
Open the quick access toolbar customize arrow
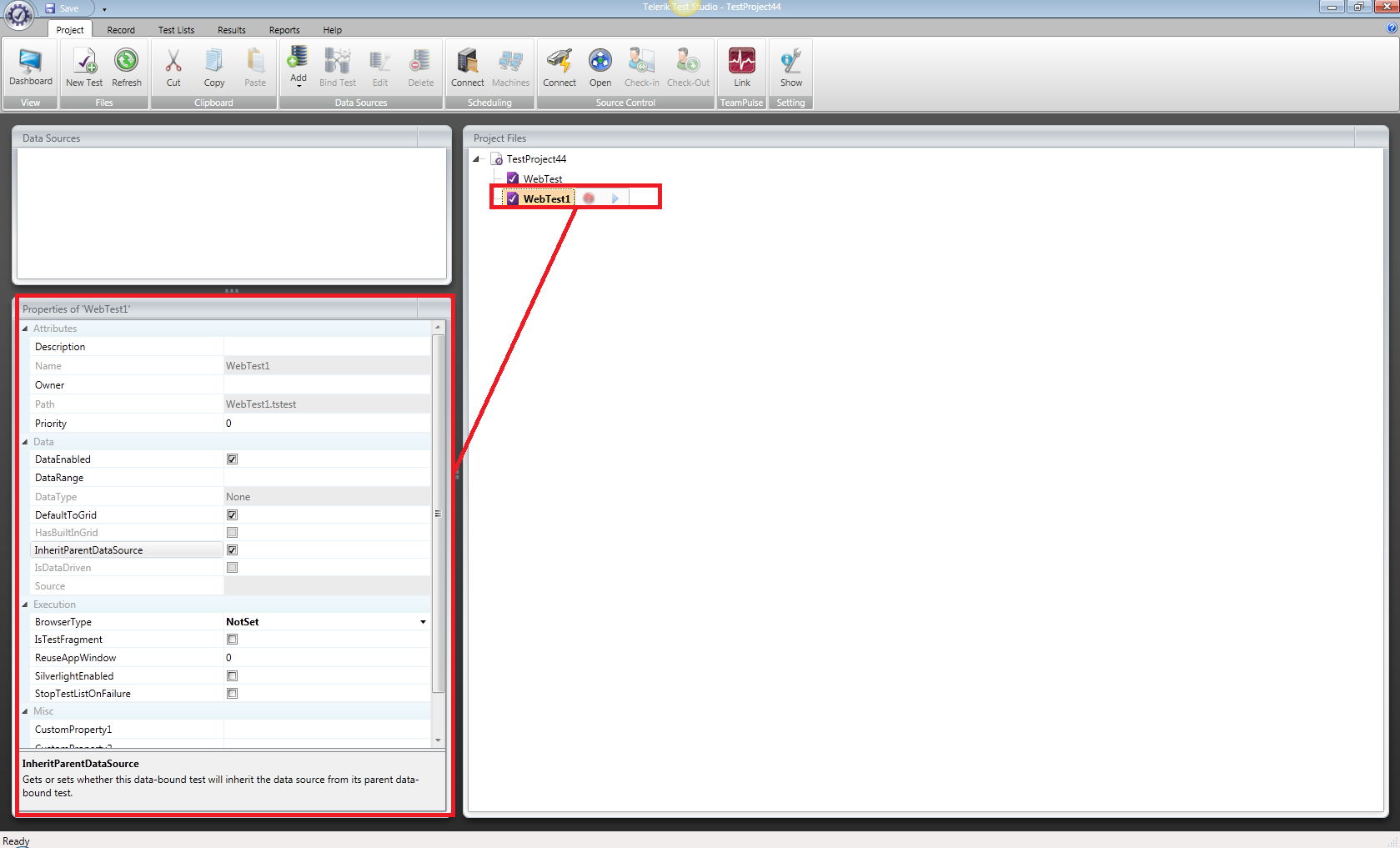coord(104,9)
